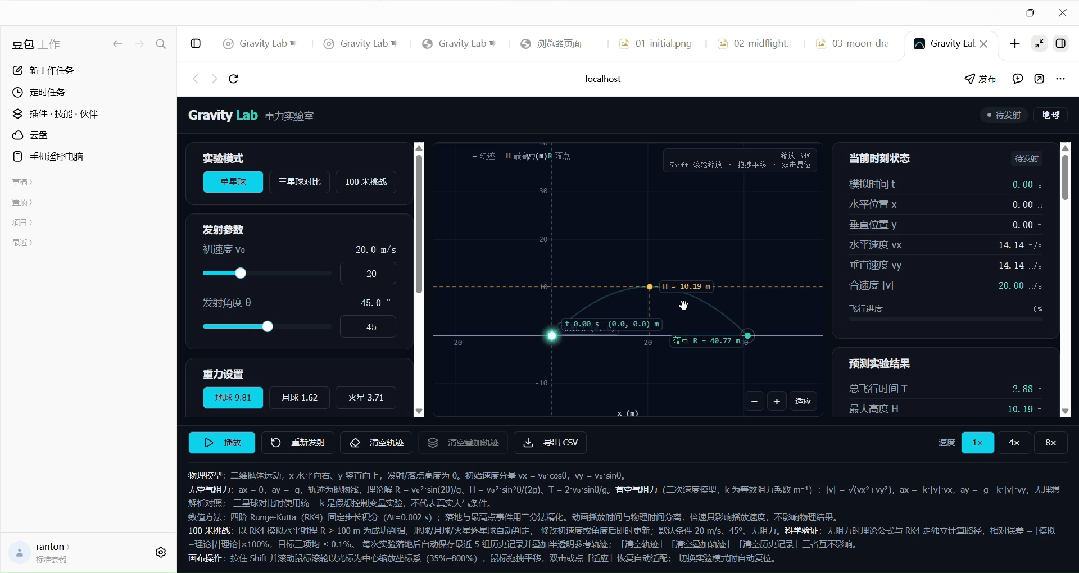
Task: Click the sidebar forward arrow icon
Action: tap(140, 44)
